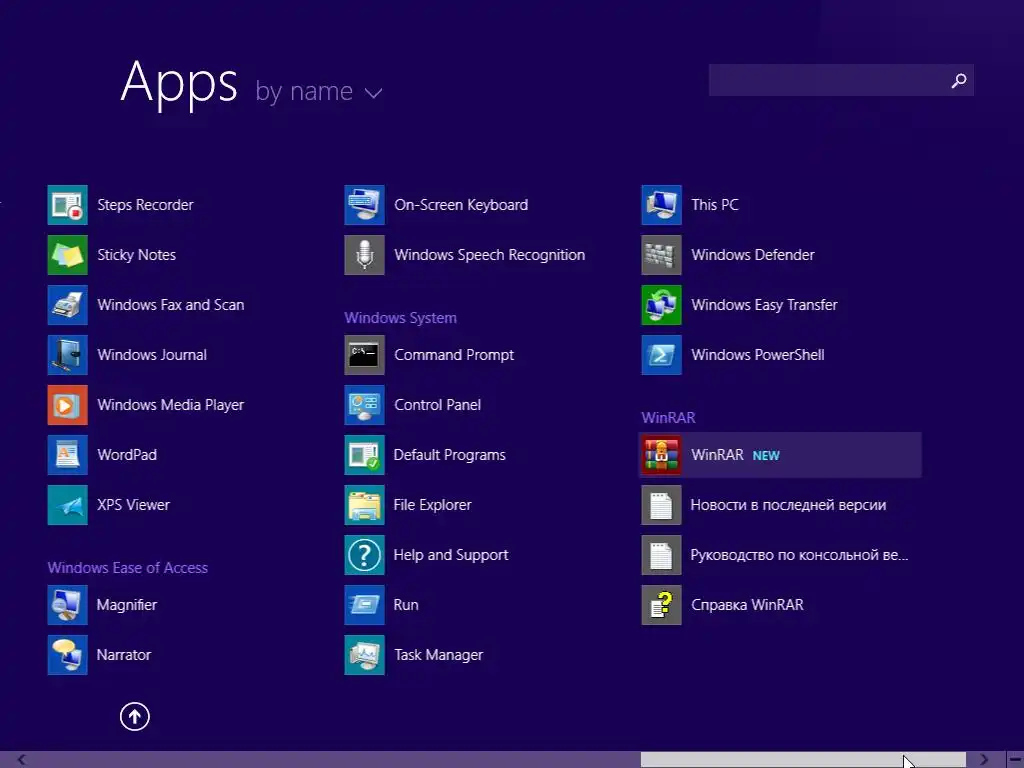The height and width of the screenshot is (768, 1024).
Task: Open Windows Fax and Scan icon
Action: tap(67, 305)
